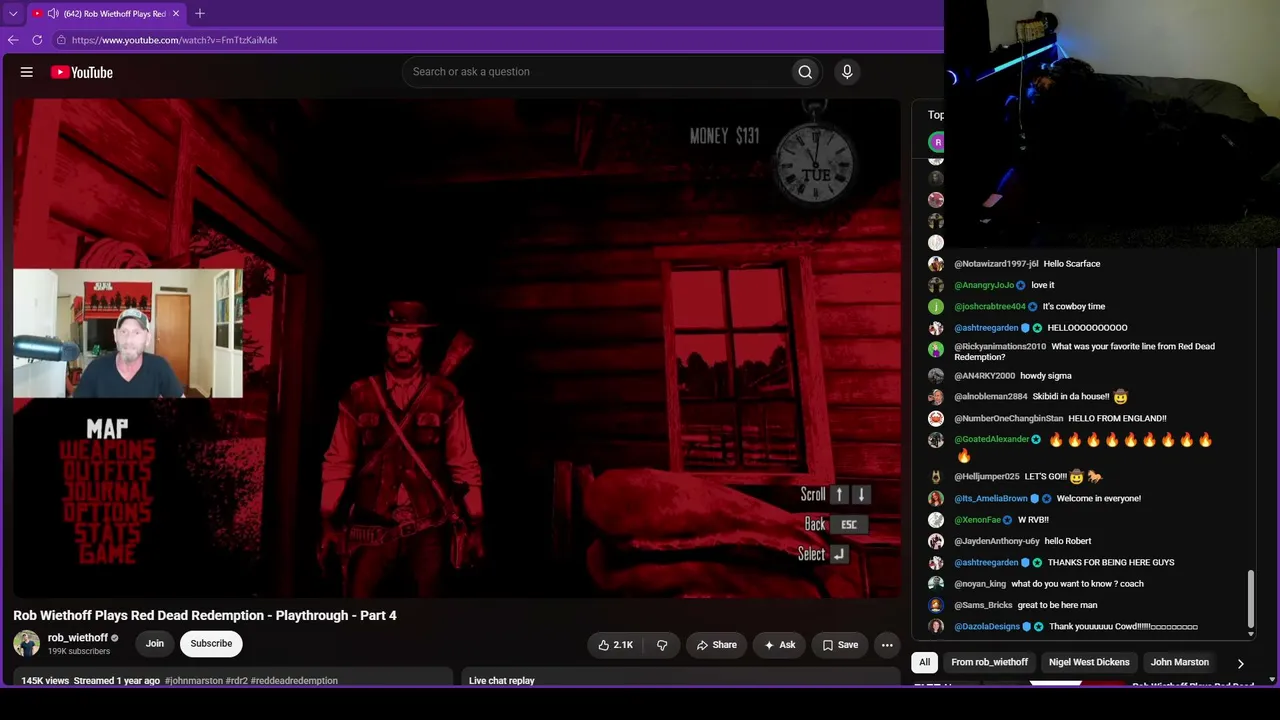Viewport: 1280px width, 720px height.
Task: Open avatar of @Helljumper025 in chat
Action: click(936, 477)
